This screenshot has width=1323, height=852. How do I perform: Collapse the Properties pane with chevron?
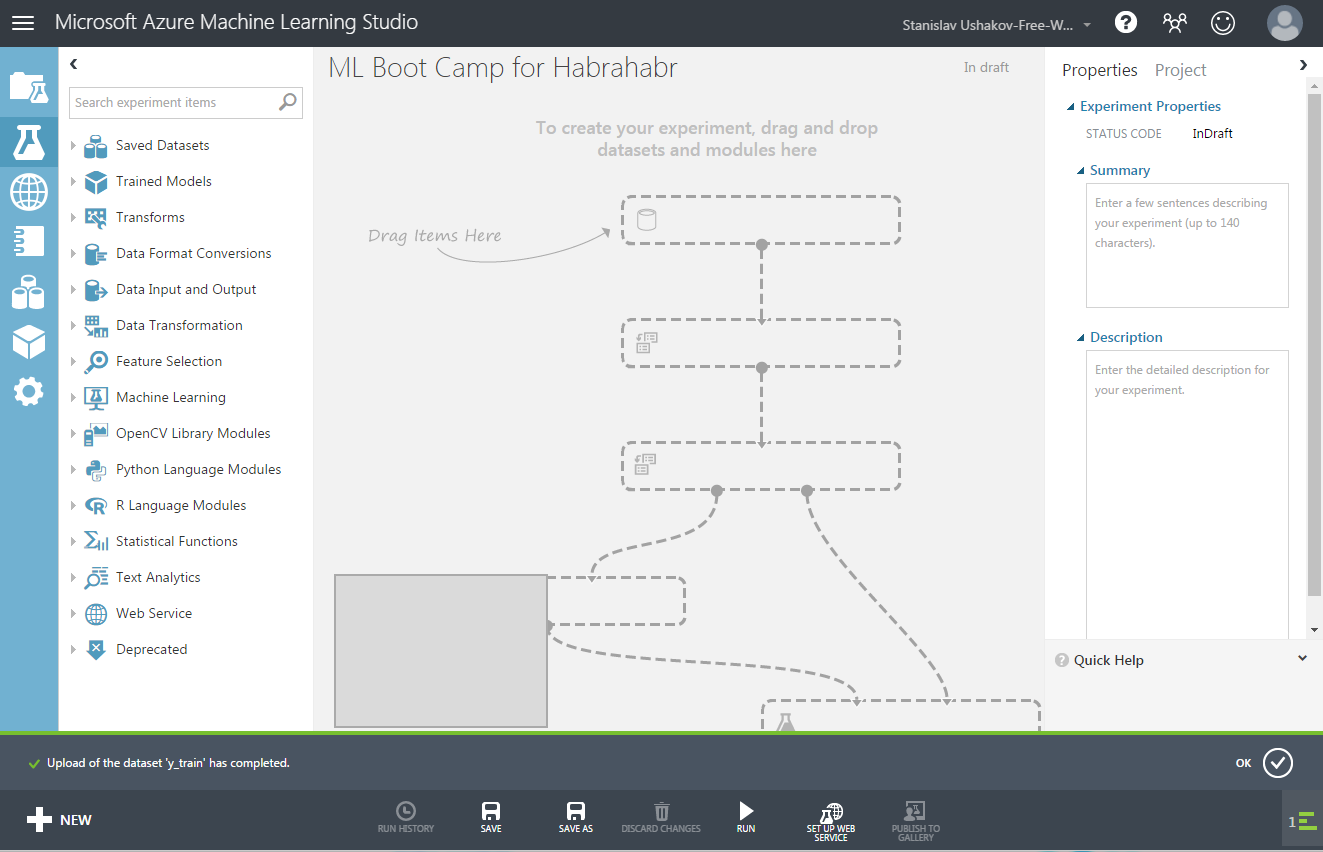pyautogui.click(x=1303, y=64)
